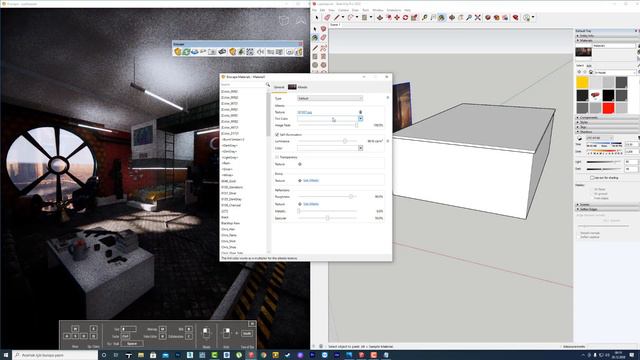Select the Eraser tool in SketchUp top toolbar
This screenshot has width=640, height=360.
[x=327, y=18]
